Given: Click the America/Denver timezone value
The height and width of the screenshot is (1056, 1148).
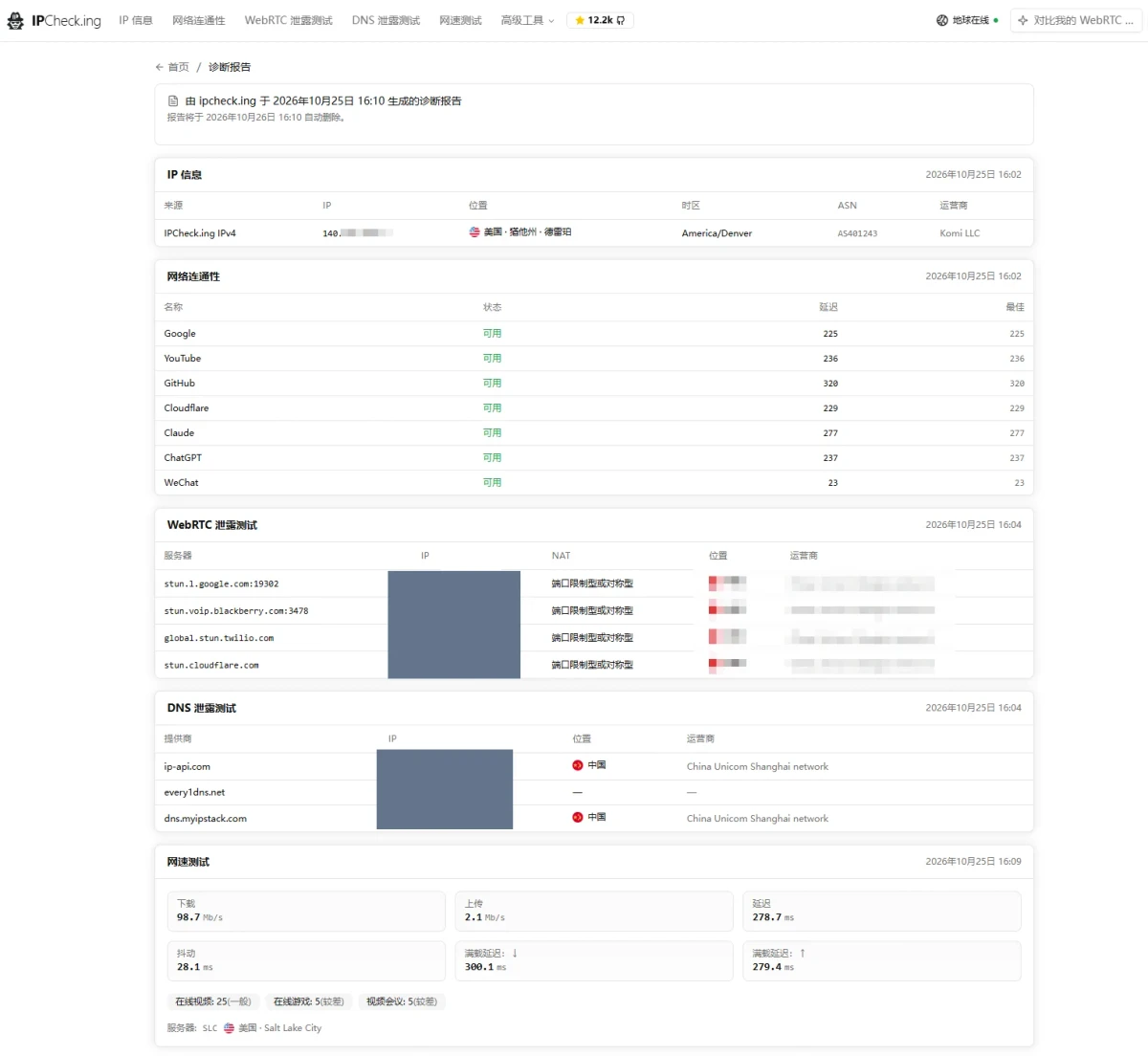Looking at the screenshot, I should tap(717, 233).
